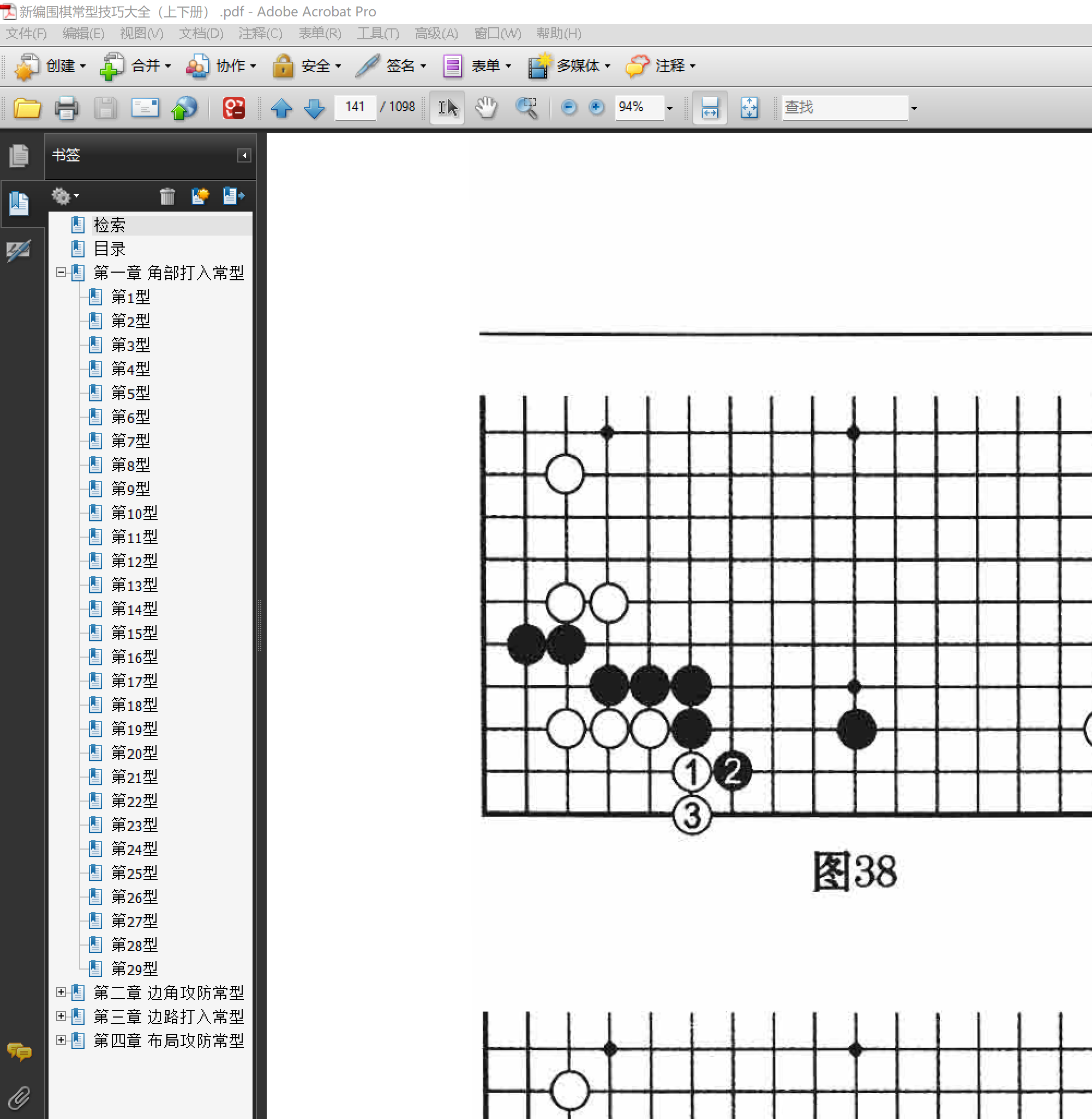Expand 第四章 布局攻防常型 node
Image resolution: width=1092 pixels, height=1119 pixels.
[61, 1040]
